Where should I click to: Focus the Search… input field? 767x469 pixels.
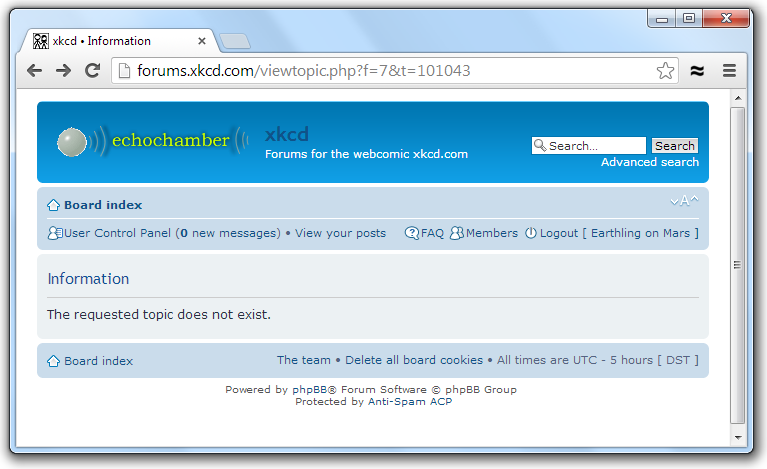589,146
